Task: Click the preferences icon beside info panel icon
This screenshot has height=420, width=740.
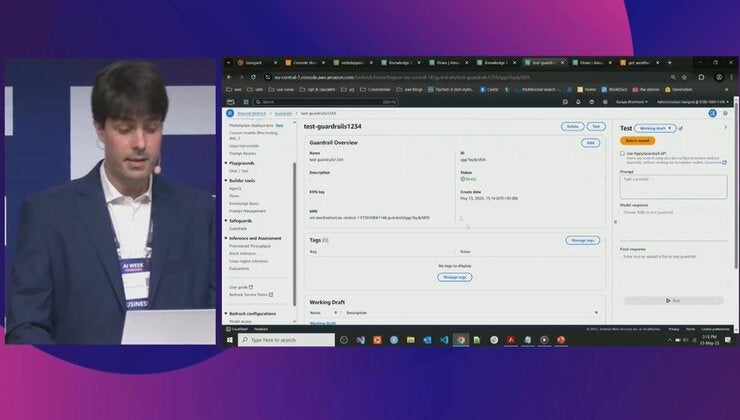Action: point(725,113)
